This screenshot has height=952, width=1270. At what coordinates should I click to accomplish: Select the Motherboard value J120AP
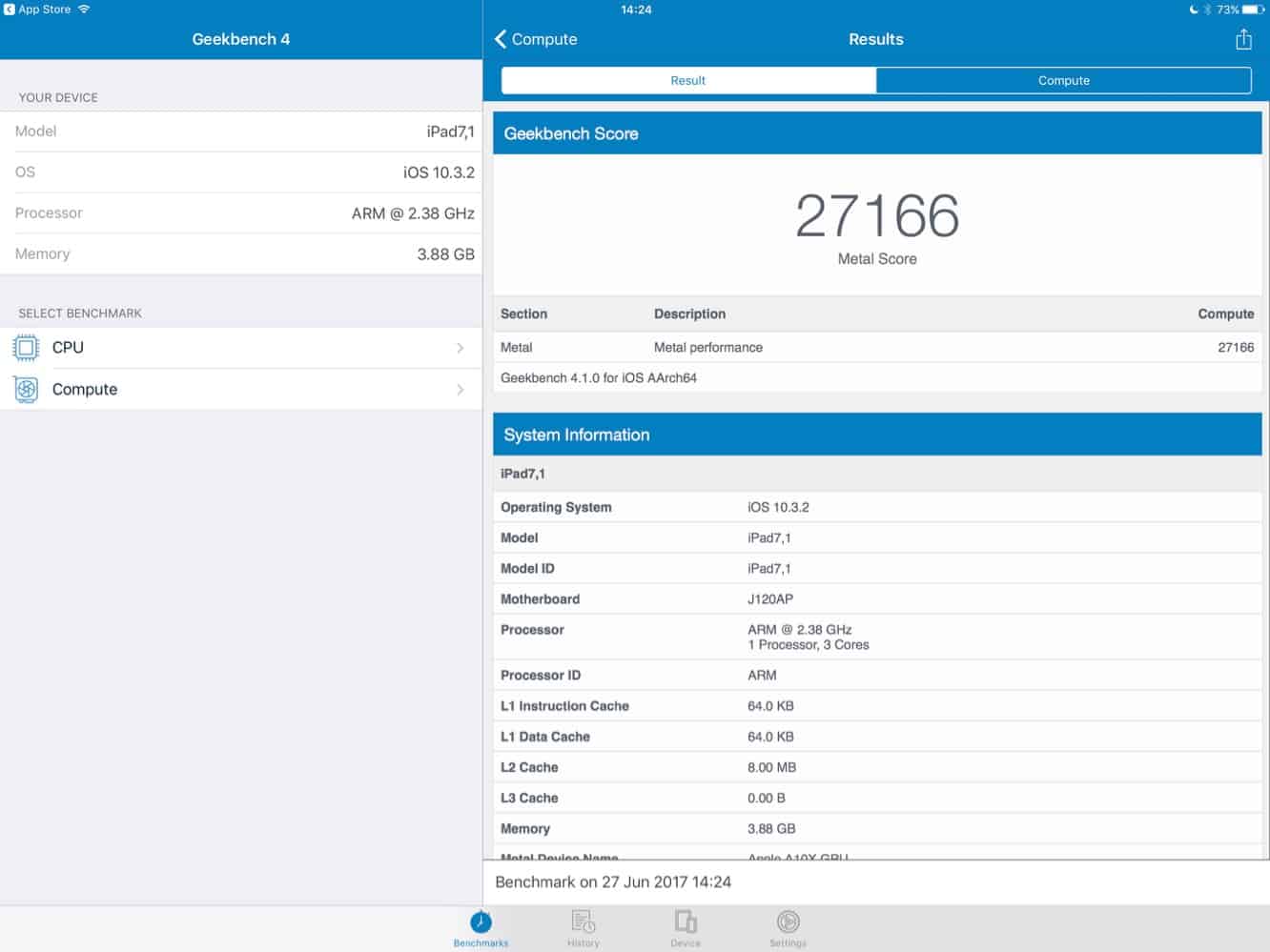[x=770, y=599]
